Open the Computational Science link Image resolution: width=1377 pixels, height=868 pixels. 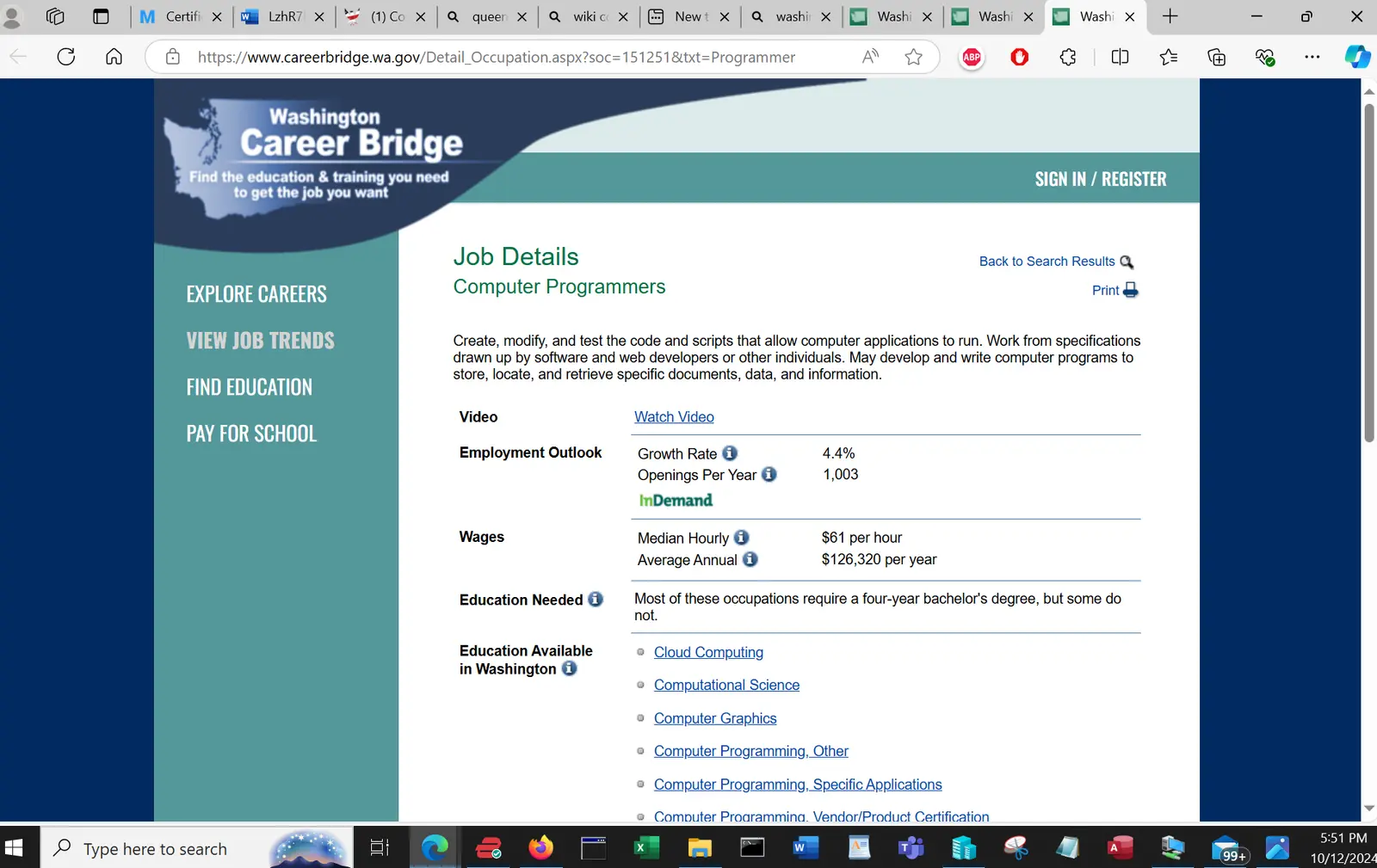point(726,685)
